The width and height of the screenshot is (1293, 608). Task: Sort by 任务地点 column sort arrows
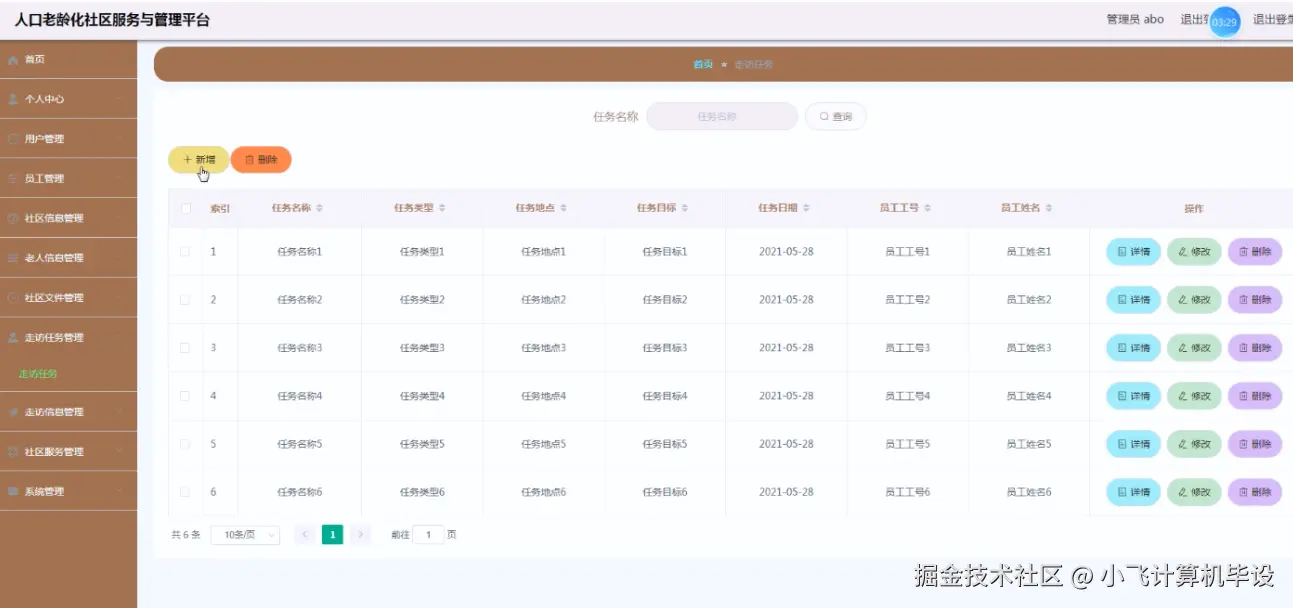click(x=563, y=208)
